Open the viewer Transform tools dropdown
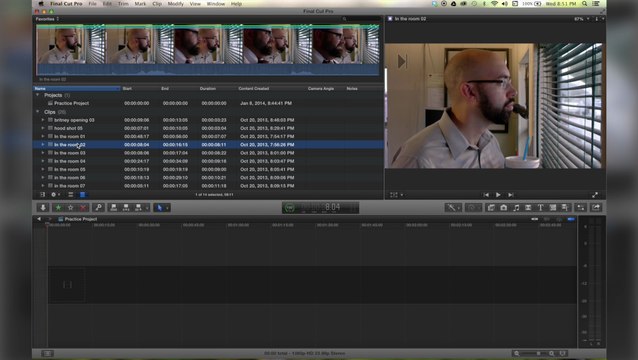The image size is (638, 360). pyautogui.click(x=396, y=195)
